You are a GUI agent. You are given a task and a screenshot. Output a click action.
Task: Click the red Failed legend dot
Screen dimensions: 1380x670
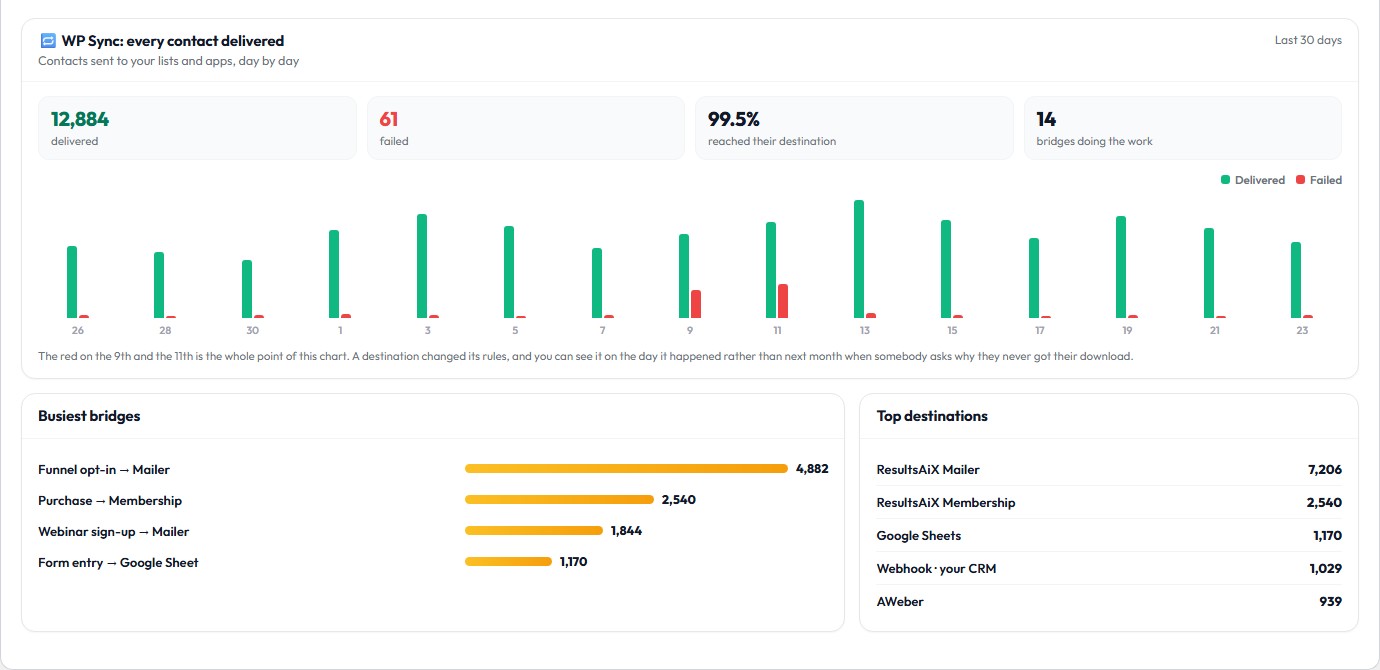[x=1300, y=180]
